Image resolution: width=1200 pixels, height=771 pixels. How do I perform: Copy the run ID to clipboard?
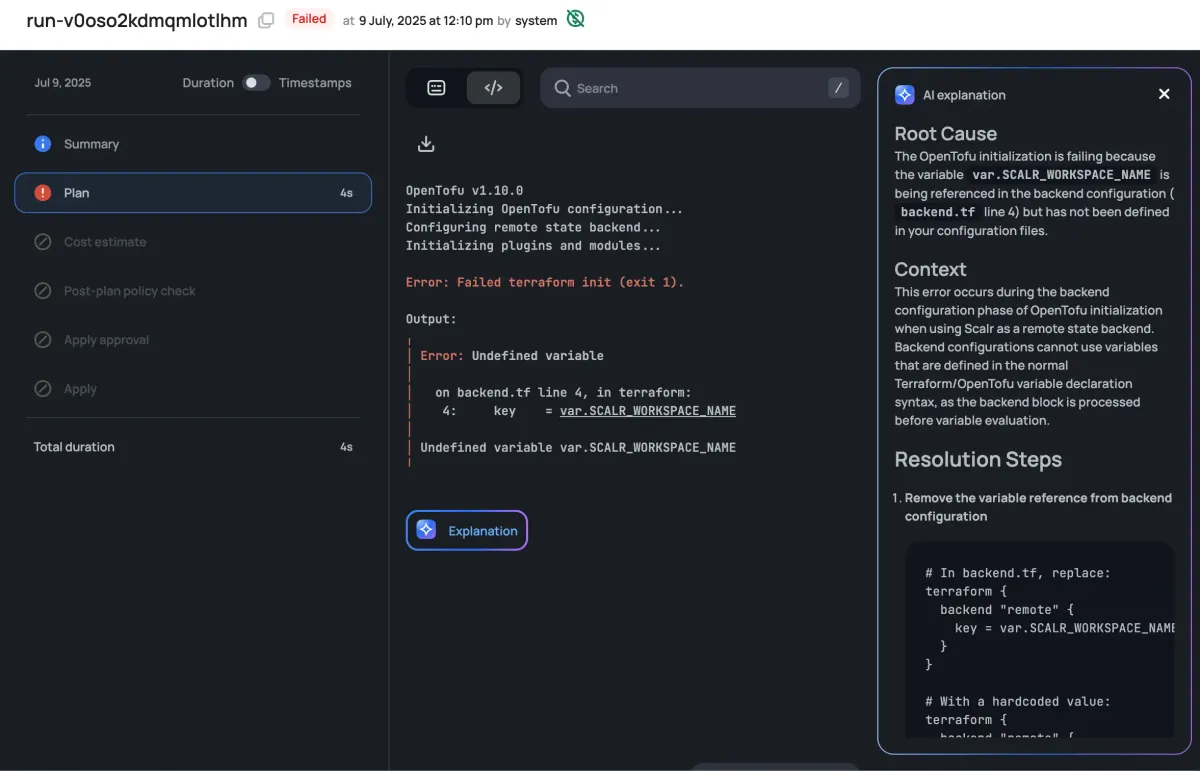(264, 19)
